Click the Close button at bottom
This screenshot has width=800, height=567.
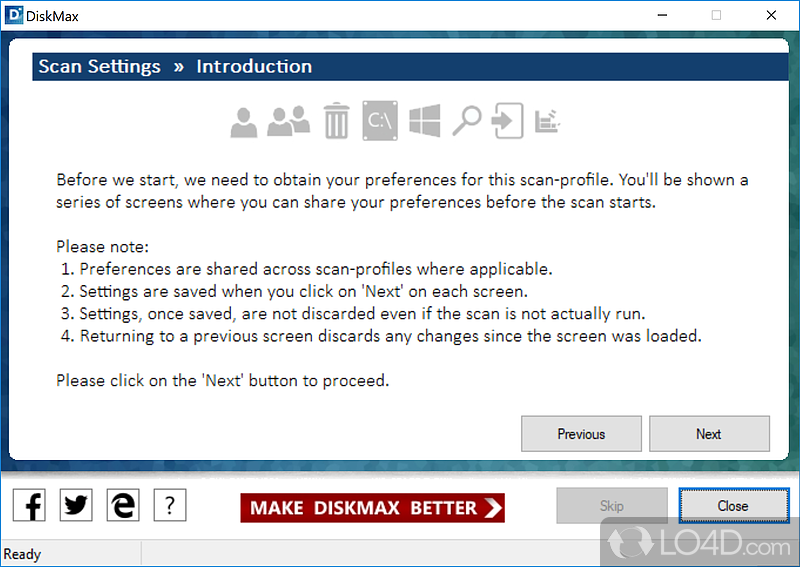click(x=734, y=506)
